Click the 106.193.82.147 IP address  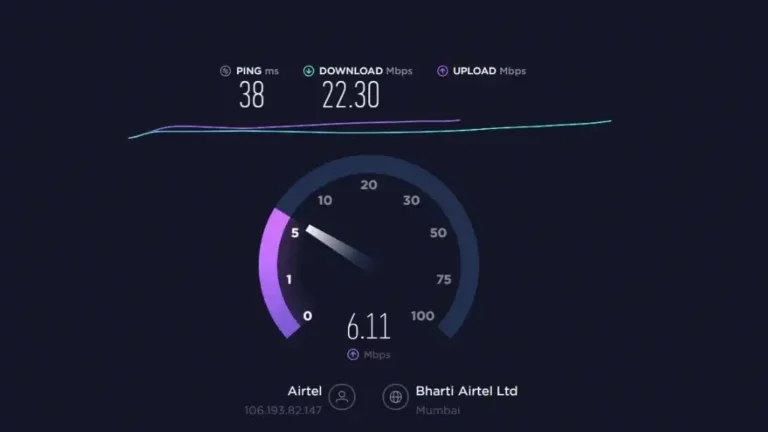point(283,410)
